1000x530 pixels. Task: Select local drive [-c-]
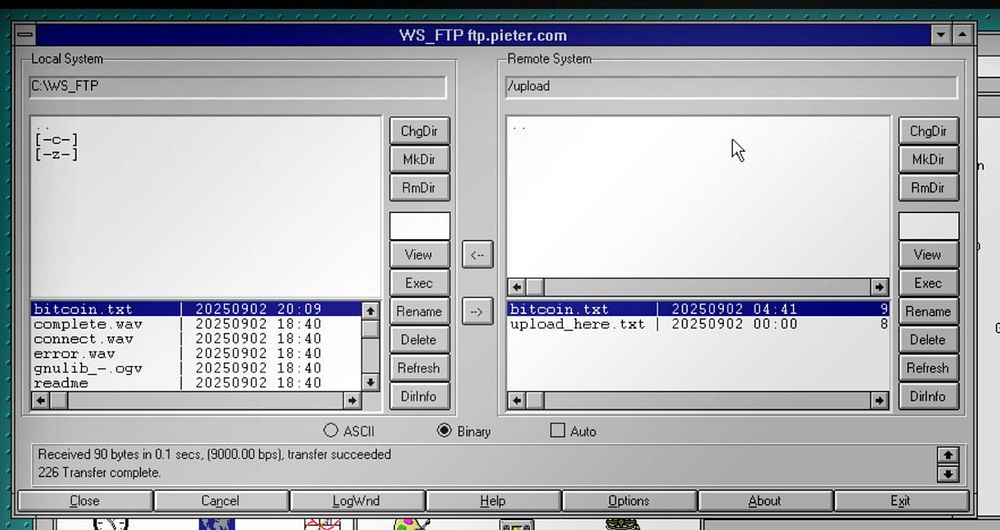point(57,139)
